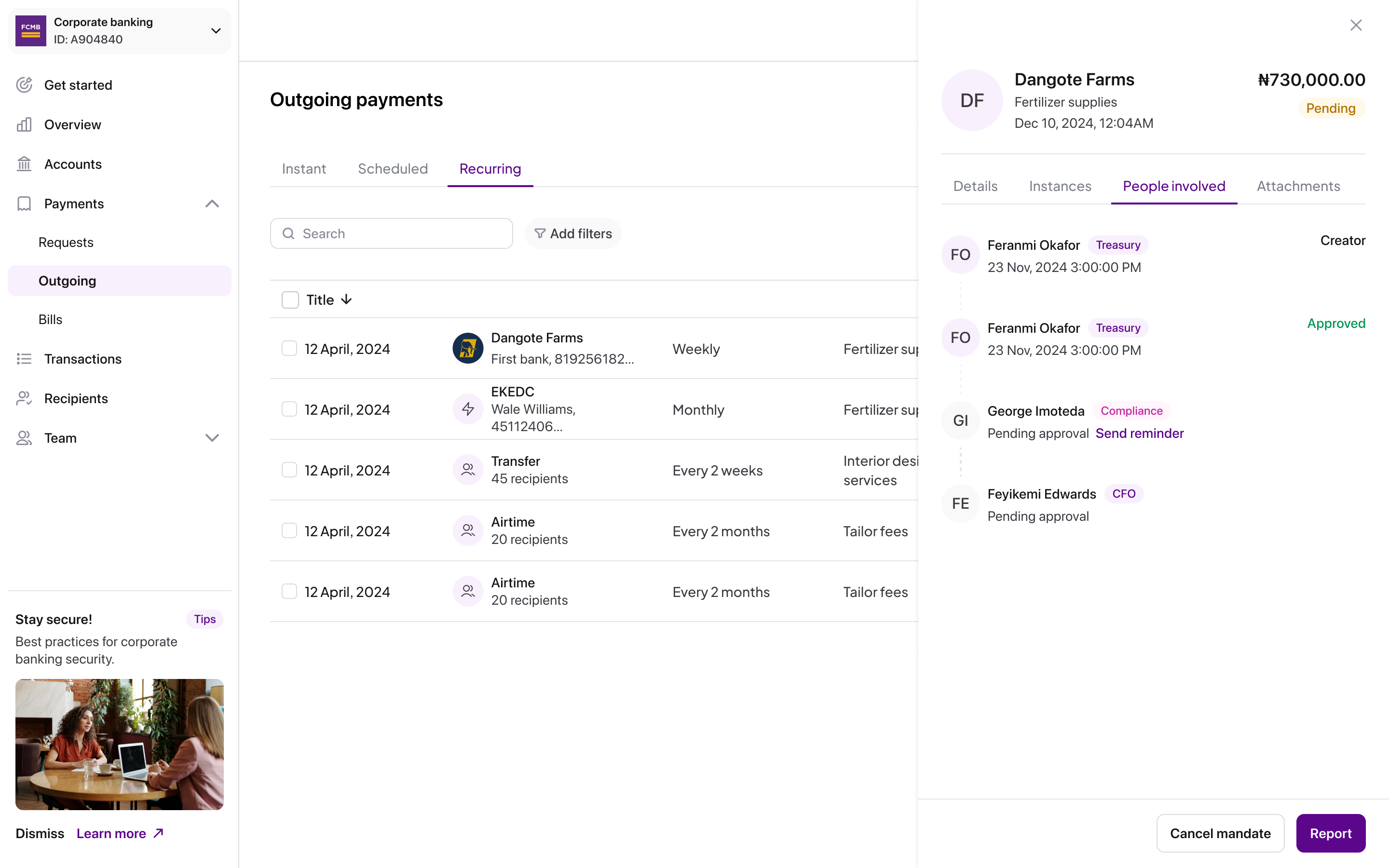Click the FE avatar for Feyikemi Edwards
The width and height of the screenshot is (1389, 868).
click(x=960, y=503)
